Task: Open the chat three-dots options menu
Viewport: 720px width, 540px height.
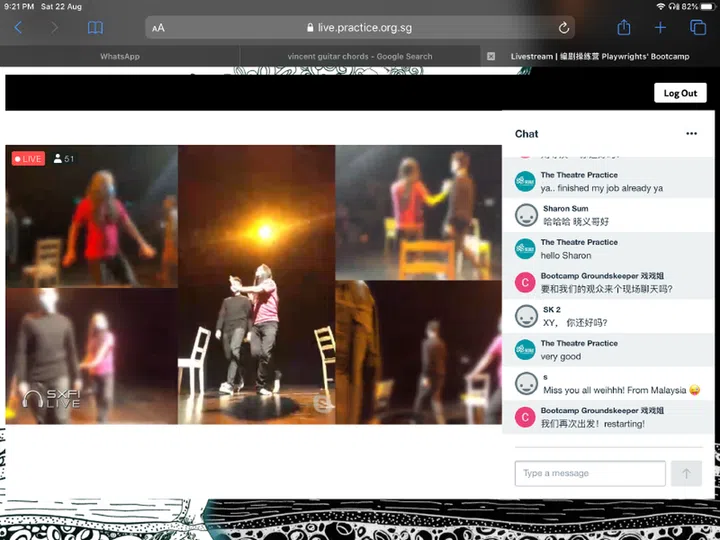Action: 691,134
